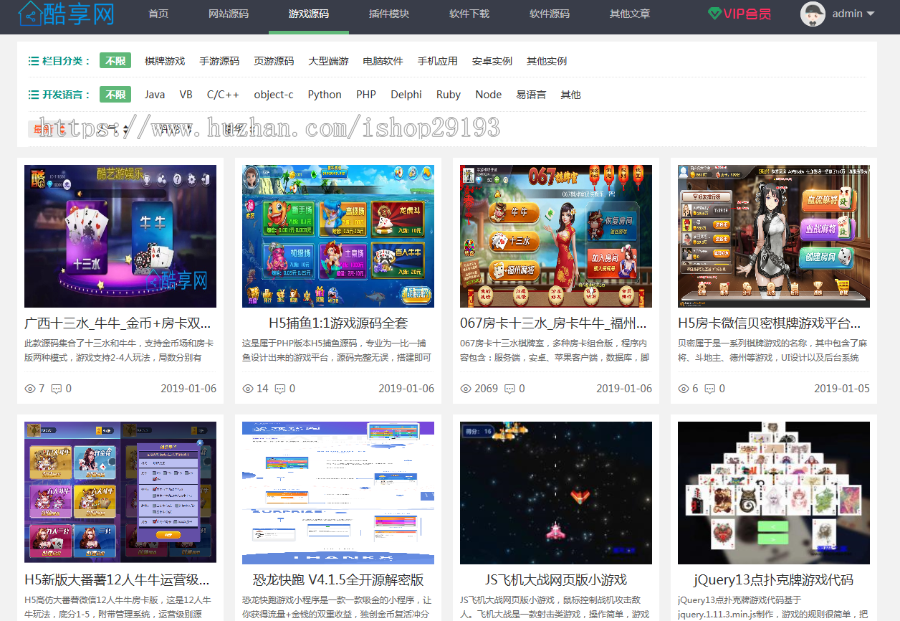Viewport: 900px width, 621px height.
Task: Select the PHP language filter
Action: coord(366,94)
